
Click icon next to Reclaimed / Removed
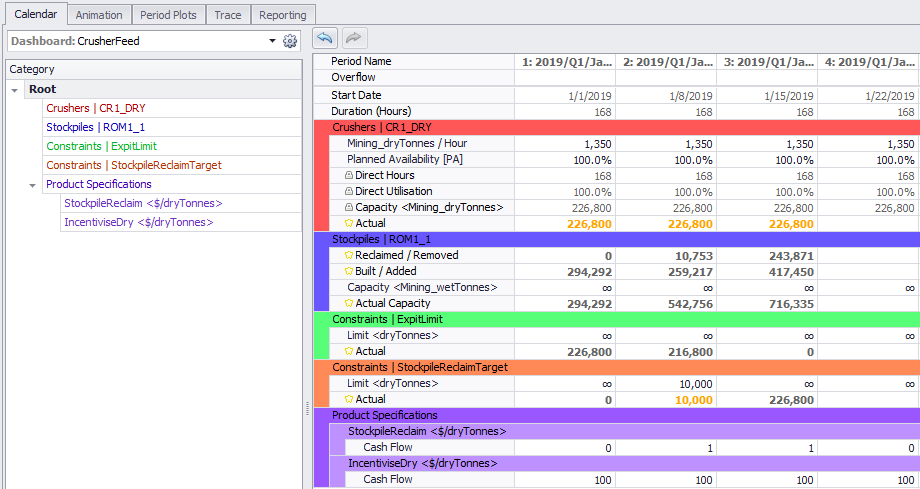coord(349,256)
